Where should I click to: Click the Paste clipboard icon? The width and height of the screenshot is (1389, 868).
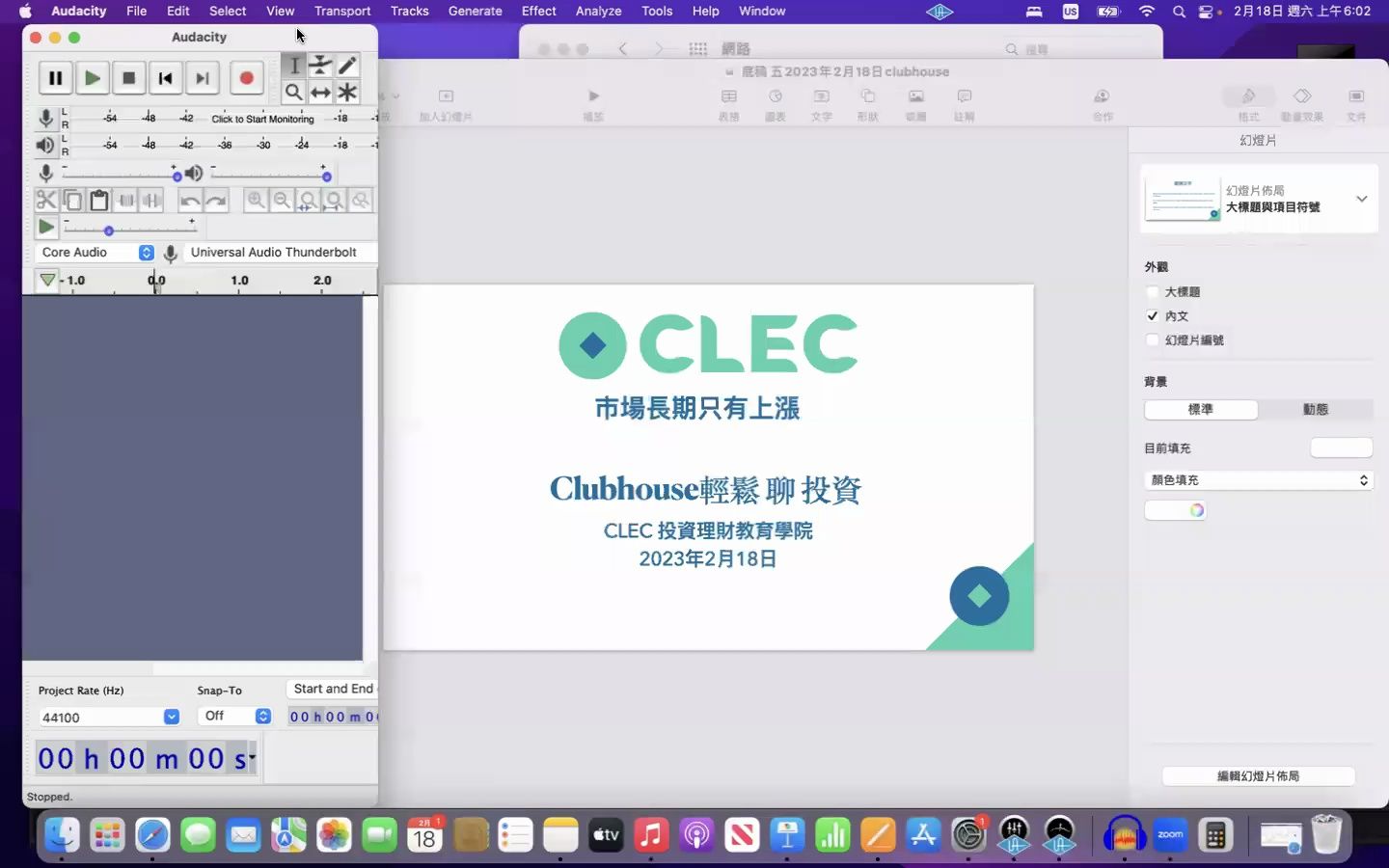(x=98, y=200)
